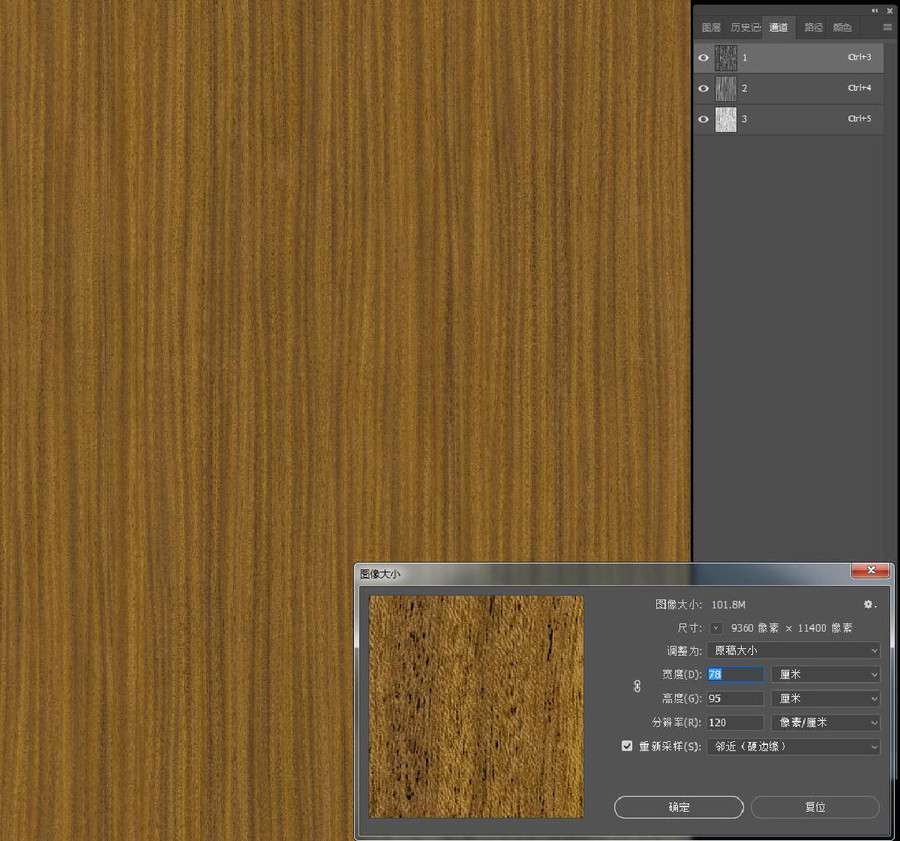
Task: Close the Channels panel group
Action: pyautogui.click(x=890, y=10)
